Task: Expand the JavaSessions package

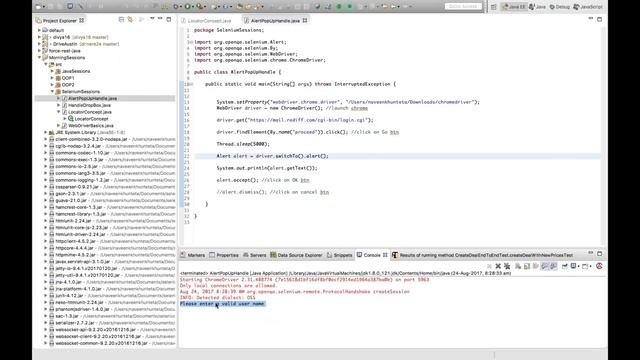Action: (52, 71)
